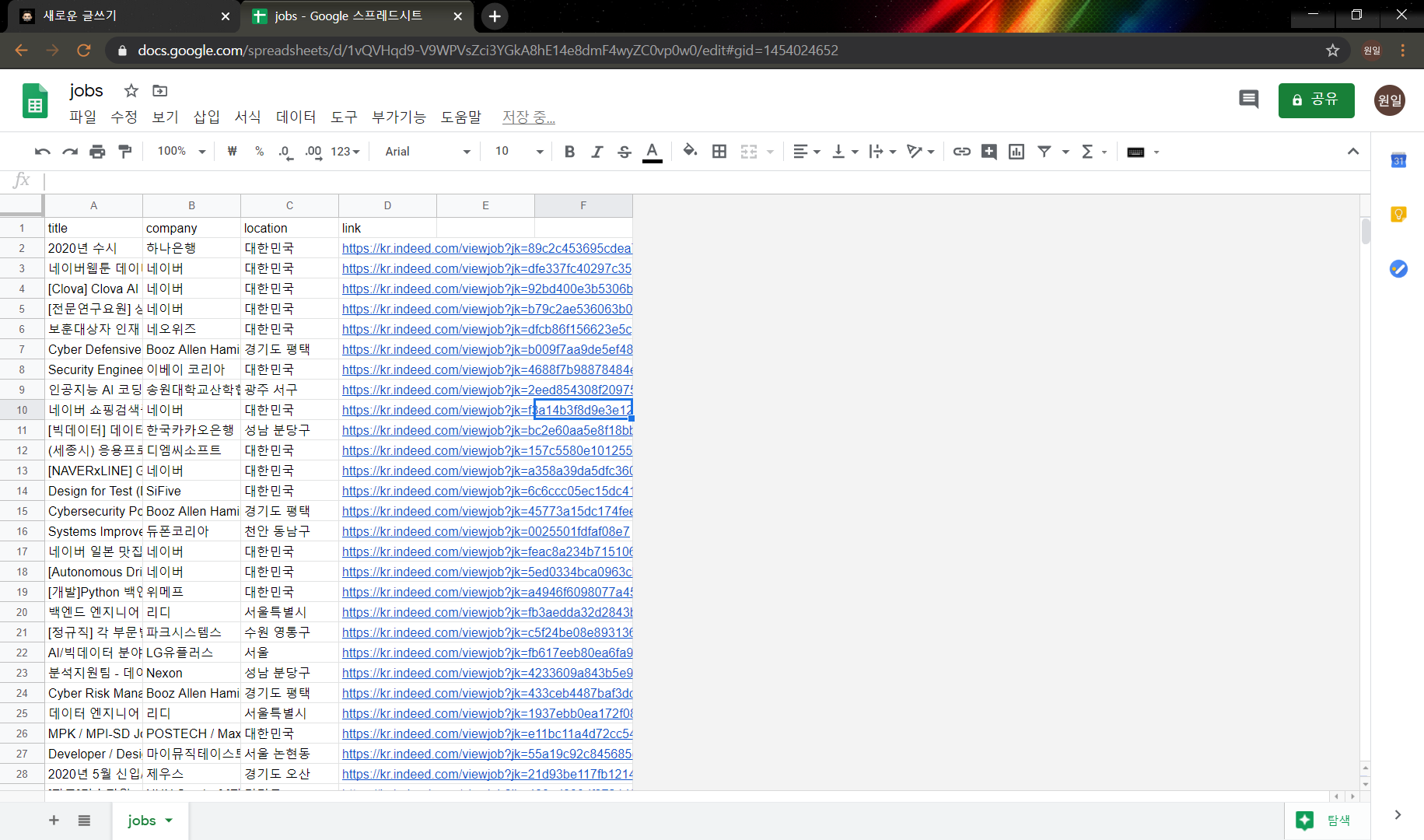Open horizontal align dropdown
This screenshot has width=1424, height=840.
coord(806,152)
